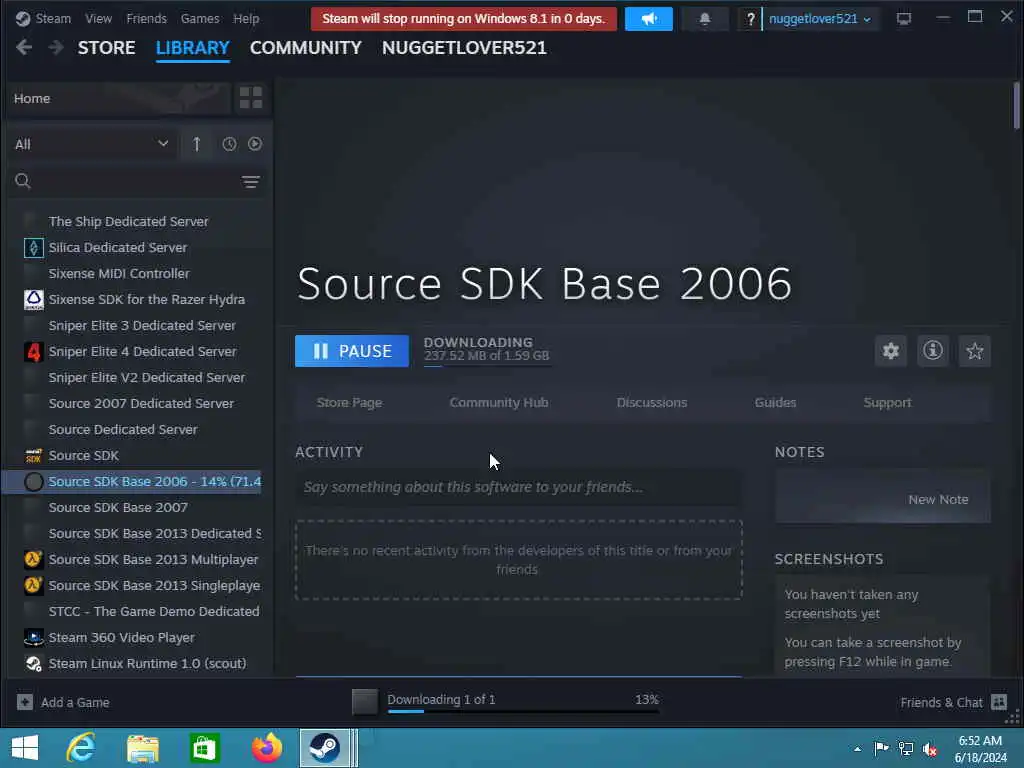Open the Guides link
This screenshot has height=768, width=1024.
(775, 402)
